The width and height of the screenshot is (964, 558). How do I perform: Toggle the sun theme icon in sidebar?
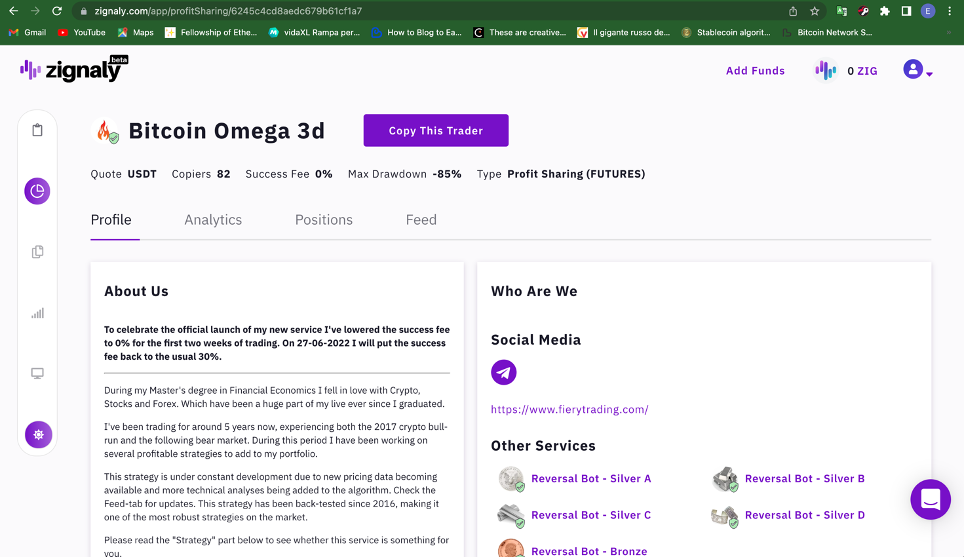[x=38, y=434]
